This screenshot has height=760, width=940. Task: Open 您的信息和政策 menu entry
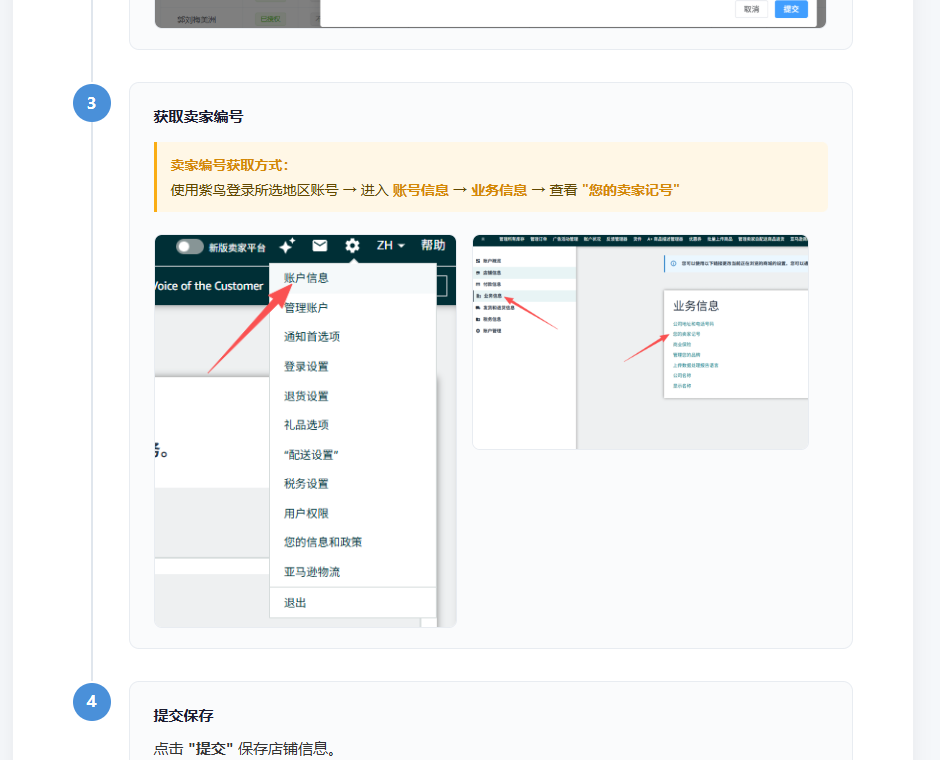coord(323,542)
